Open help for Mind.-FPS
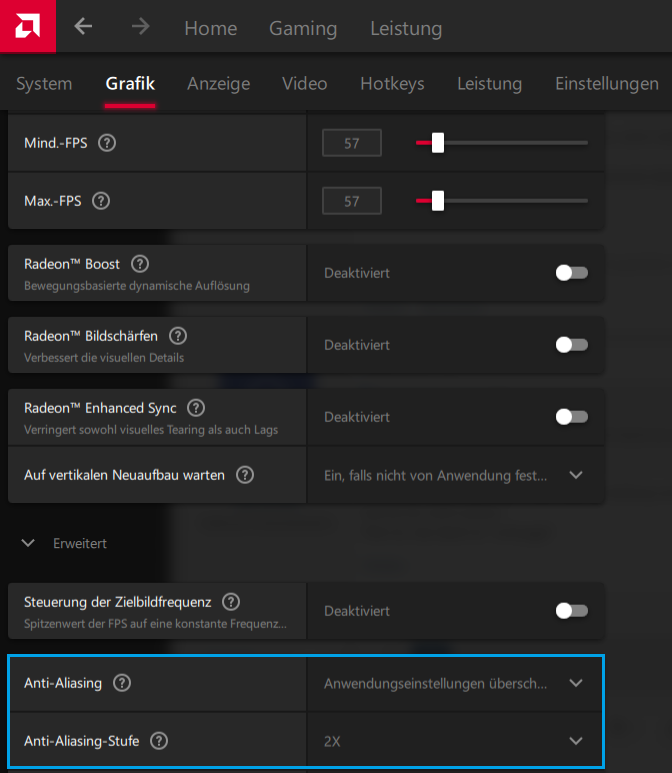 tap(107, 143)
